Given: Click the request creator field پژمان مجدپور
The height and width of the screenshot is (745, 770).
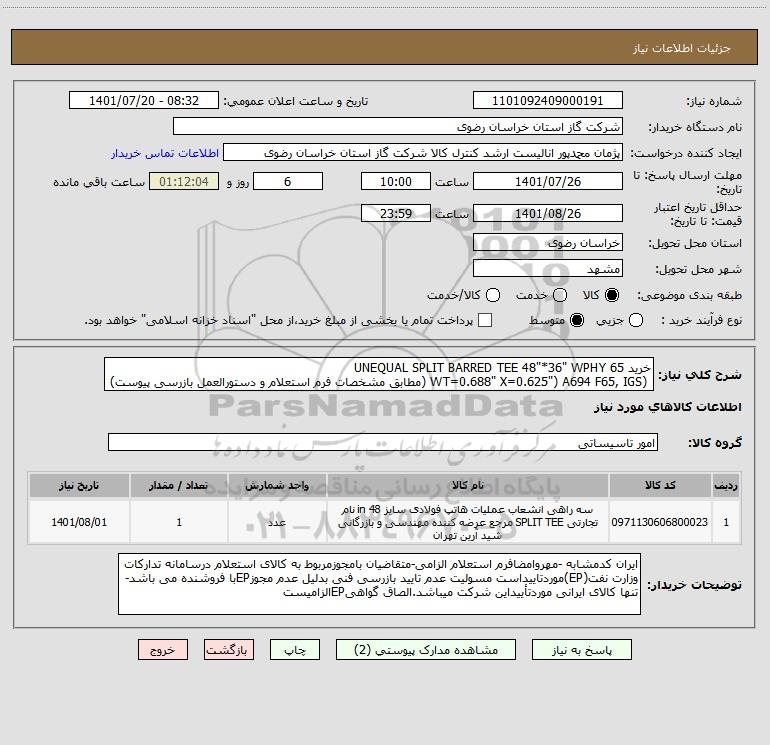Looking at the screenshot, I should click(423, 153).
